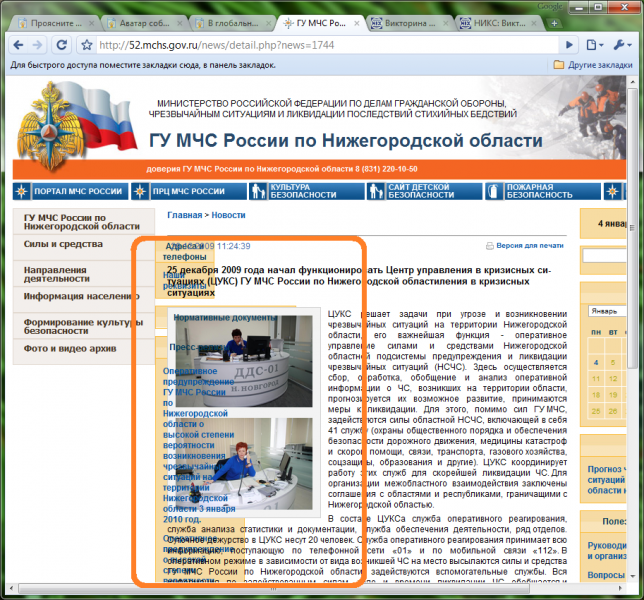Follow the Главная breadcrumb link
This screenshot has width=644, height=600.
click(184, 215)
